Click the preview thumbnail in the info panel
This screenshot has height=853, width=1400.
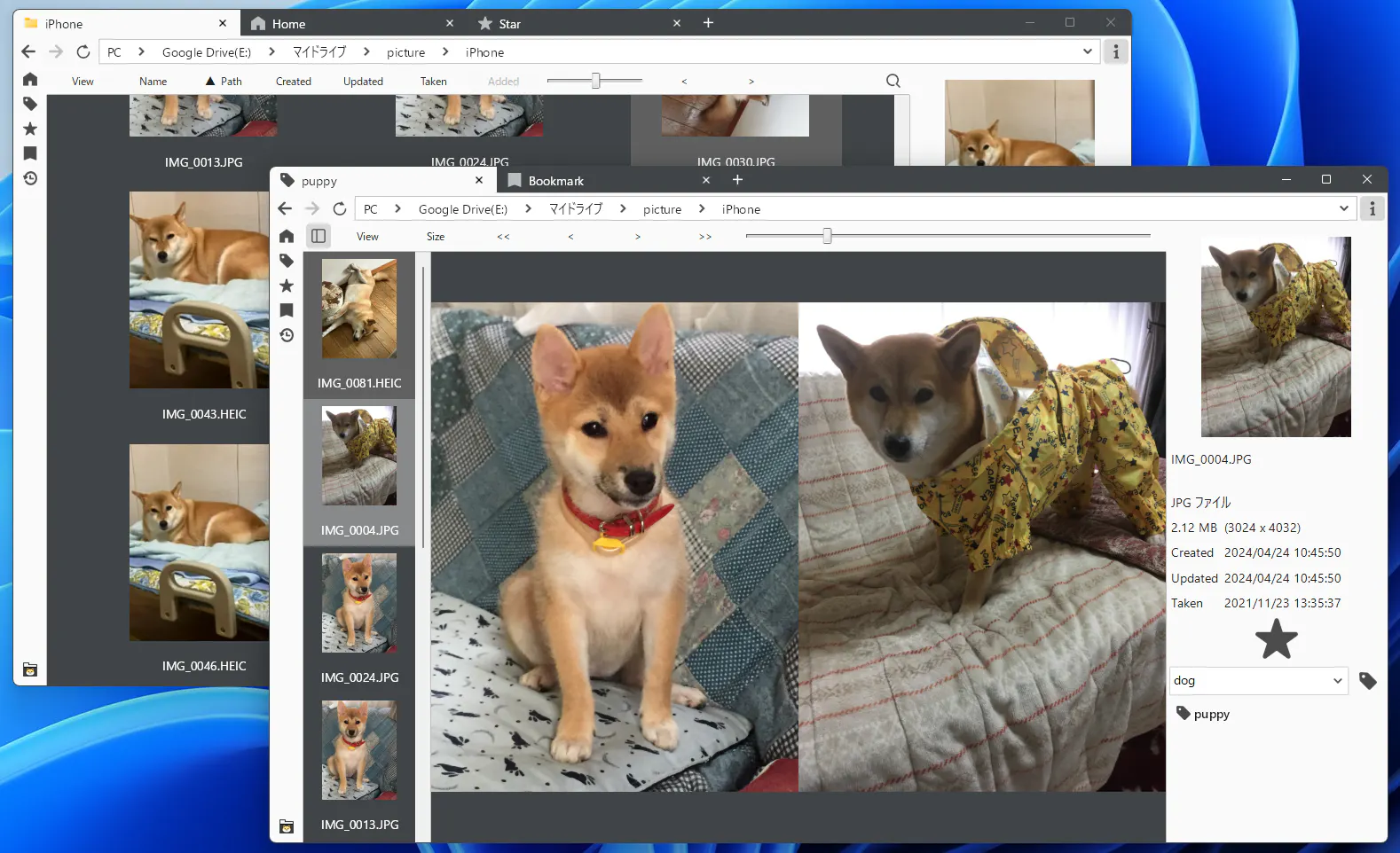pos(1276,337)
